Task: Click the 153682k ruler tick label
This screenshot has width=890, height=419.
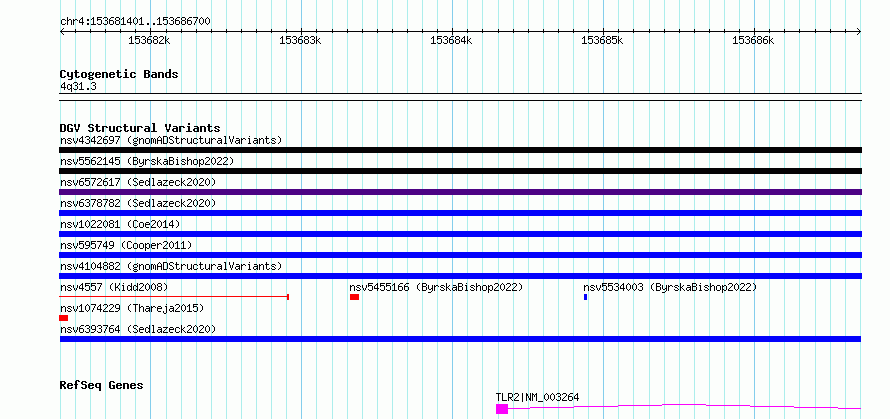Action: (x=149, y=40)
